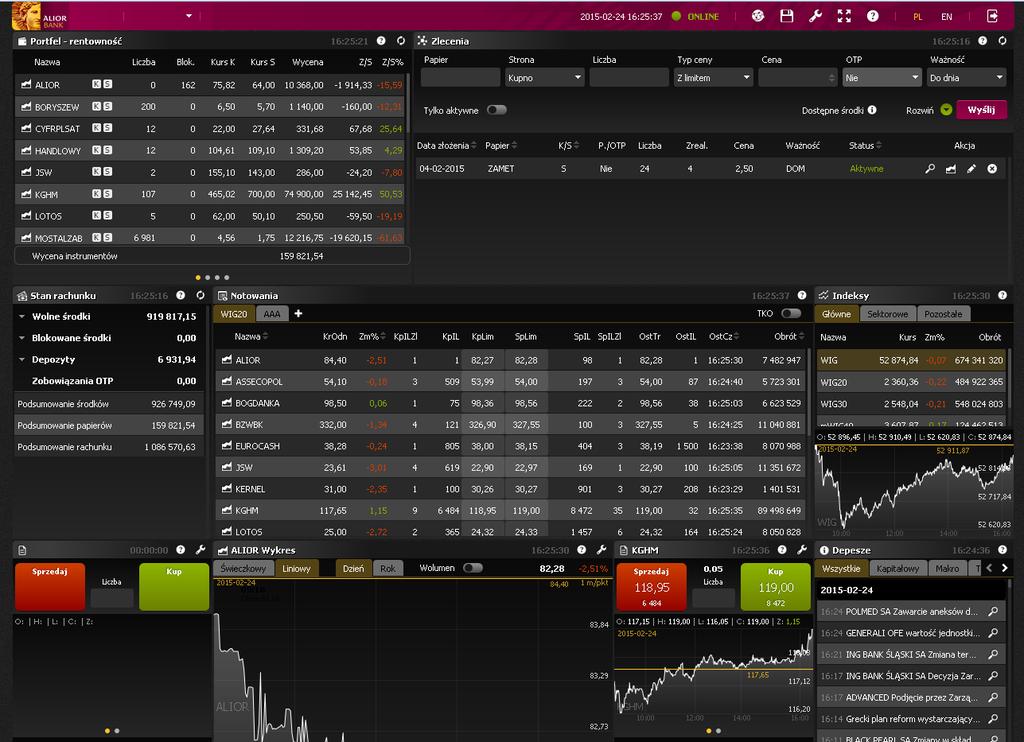Toggle the green Rozwiń switch
The width and height of the screenshot is (1024, 742).
[946, 110]
